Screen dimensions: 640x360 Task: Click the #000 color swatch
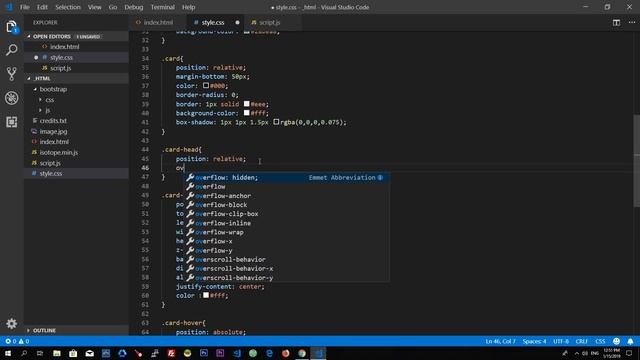[206, 85]
